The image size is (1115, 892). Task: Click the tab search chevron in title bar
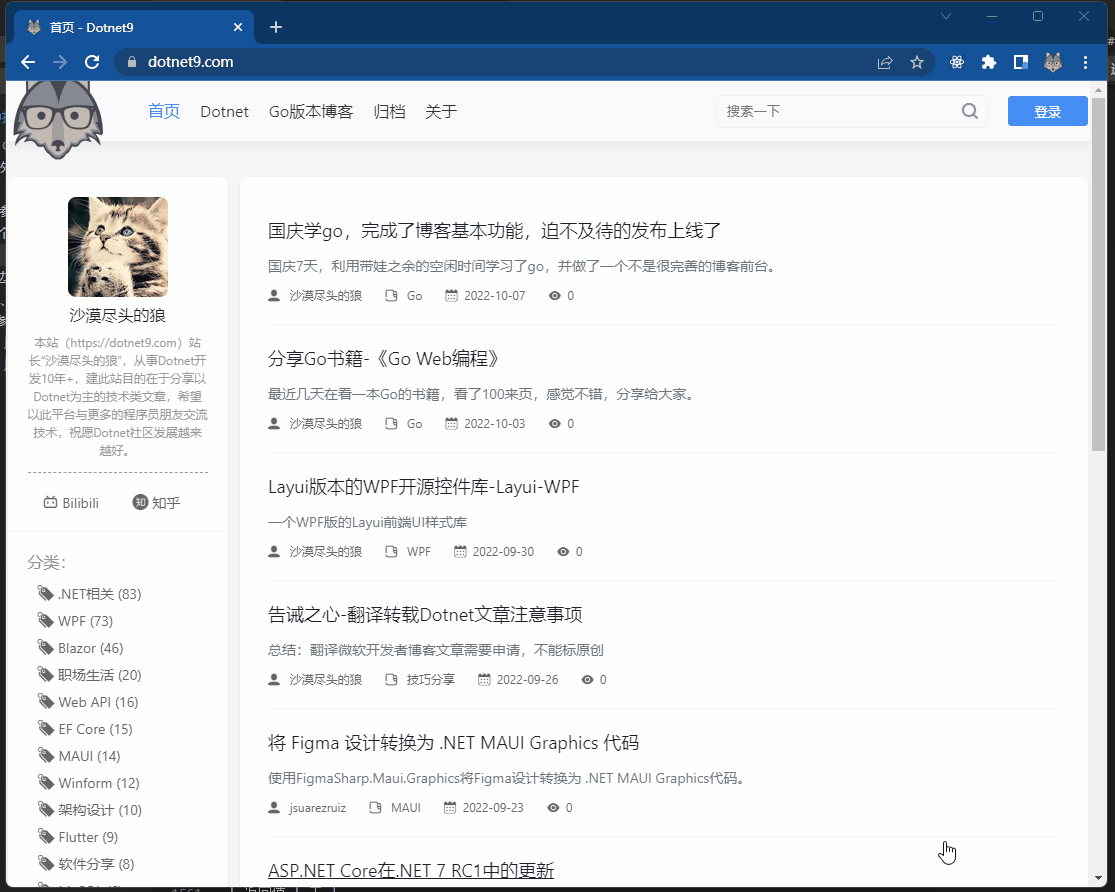pyautogui.click(x=946, y=16)
